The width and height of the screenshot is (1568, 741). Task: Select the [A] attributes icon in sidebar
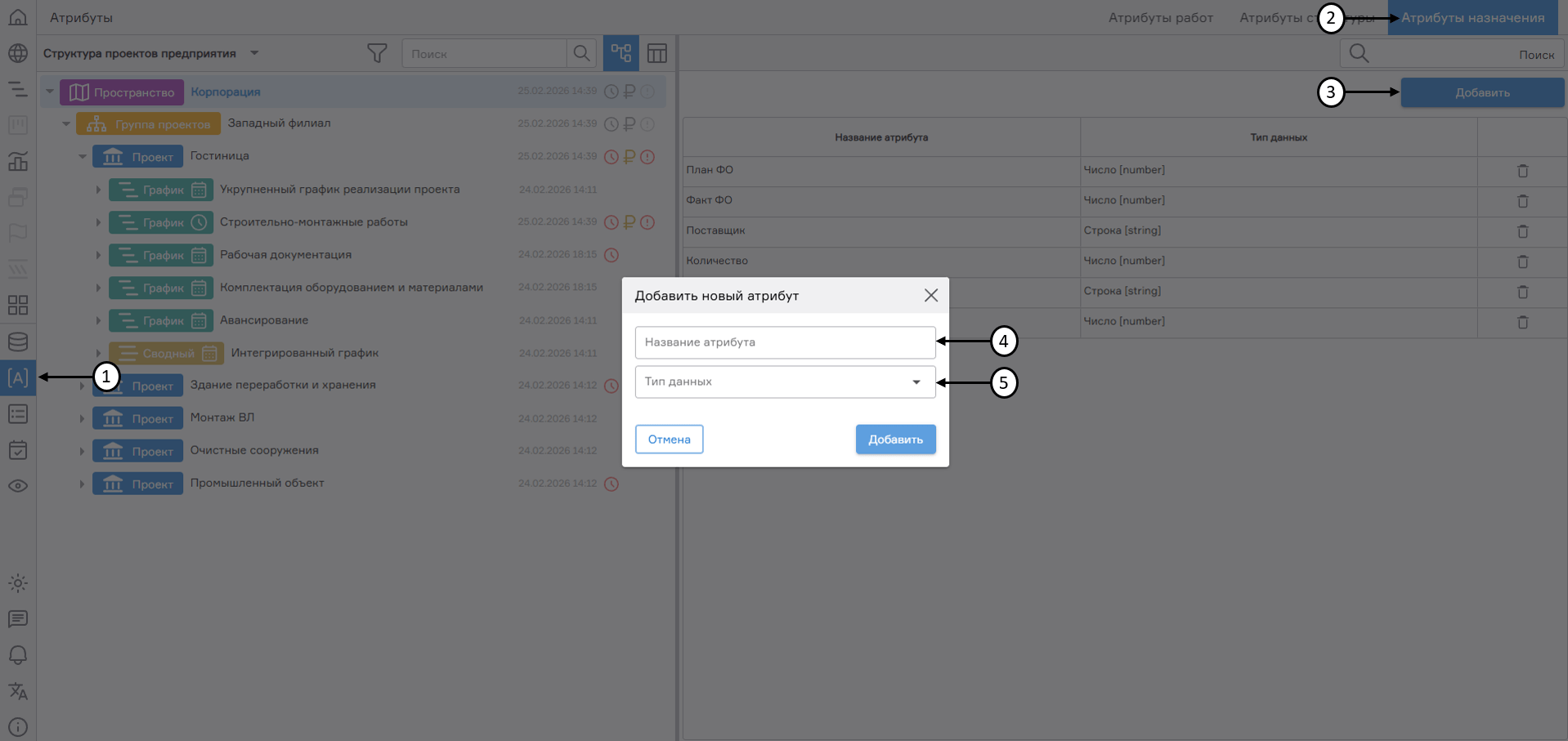click(x=17, y=377)
